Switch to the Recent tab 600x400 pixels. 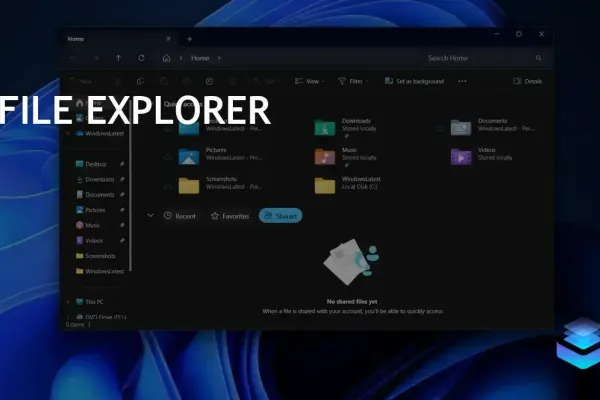click(x=179, y=216)
